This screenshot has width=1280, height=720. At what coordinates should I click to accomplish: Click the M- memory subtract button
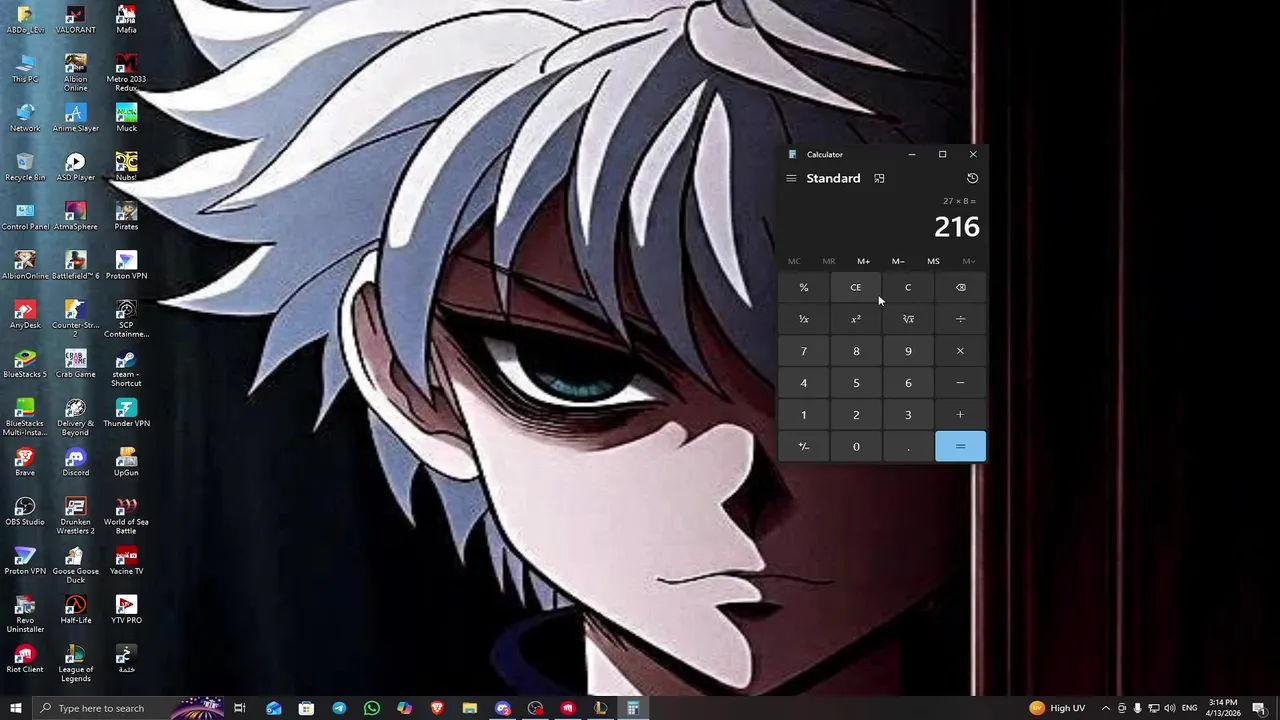898,261
